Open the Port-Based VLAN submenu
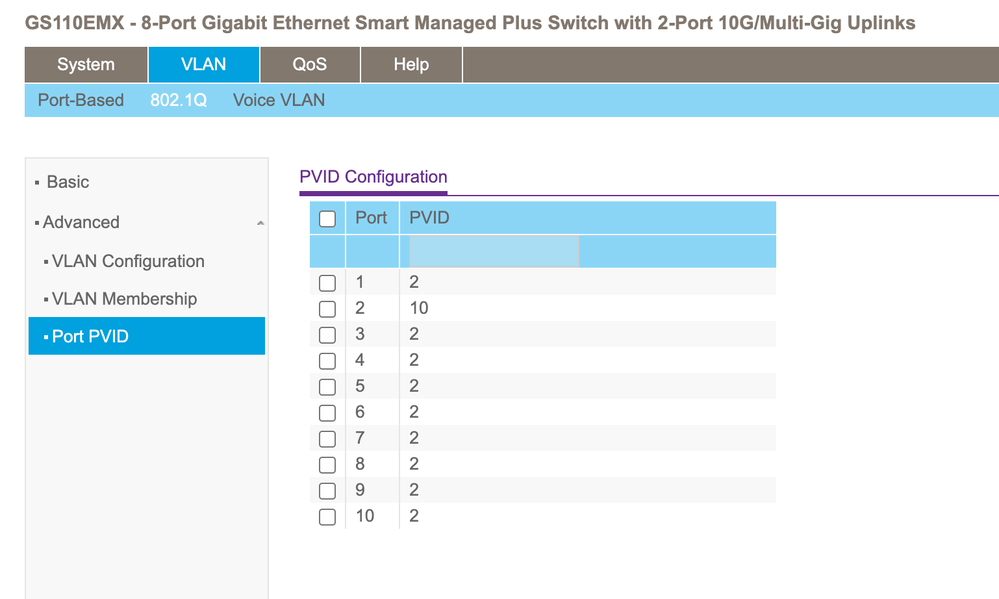Screen dimensions: 999x599 coord(81,100)
